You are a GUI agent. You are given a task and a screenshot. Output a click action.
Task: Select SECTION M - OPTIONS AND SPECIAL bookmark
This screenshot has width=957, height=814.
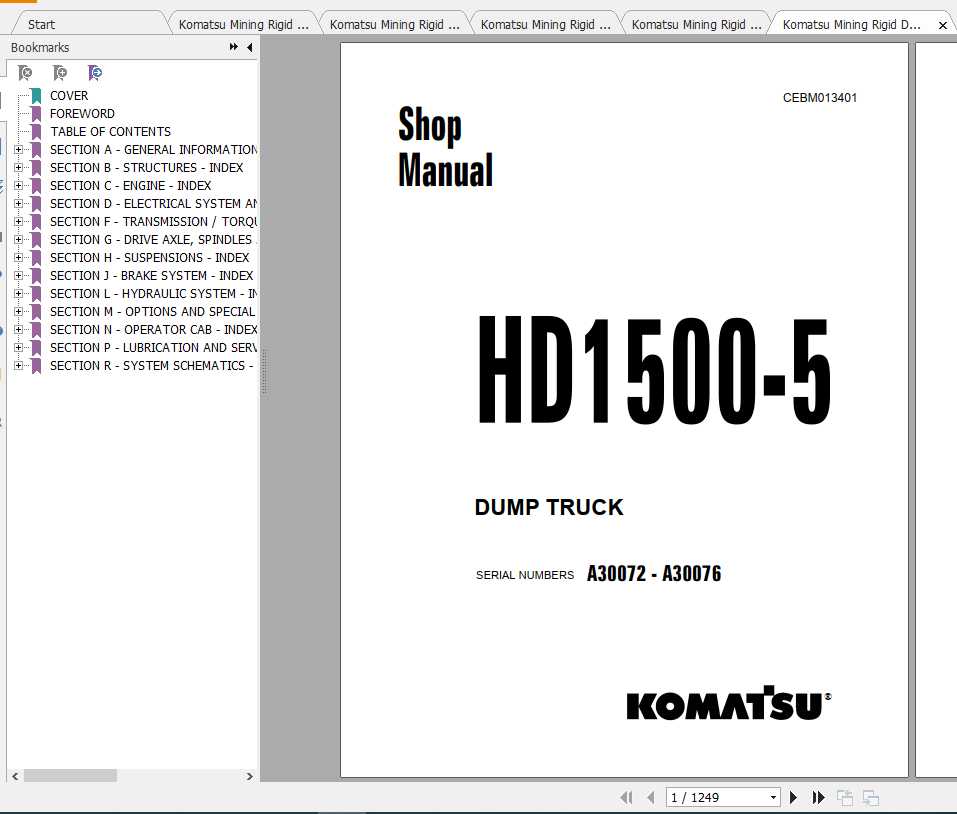(x=153, y=312)
